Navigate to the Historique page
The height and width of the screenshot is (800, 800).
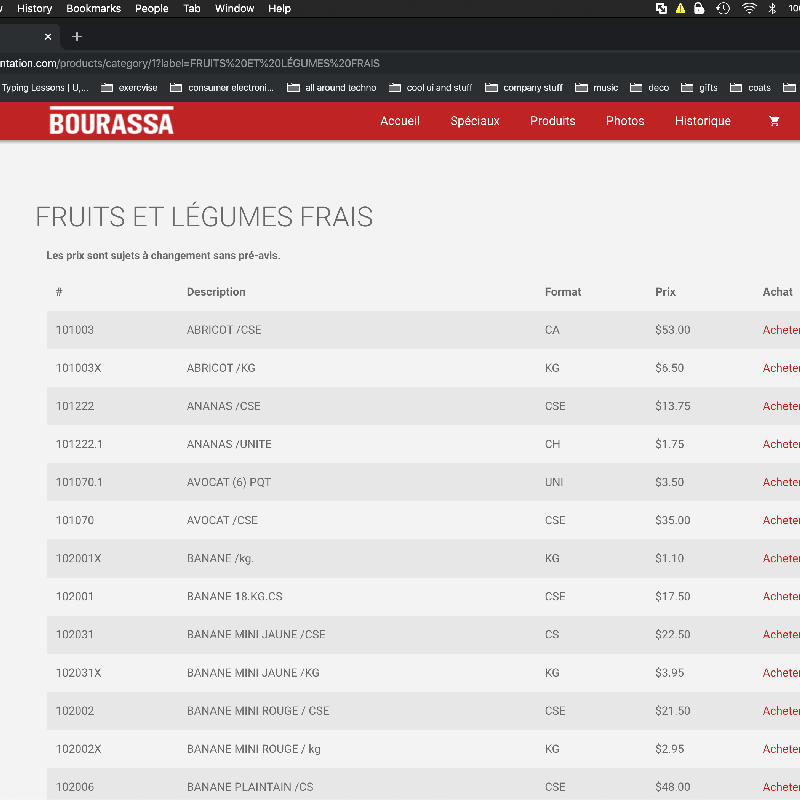click(703, 121)
